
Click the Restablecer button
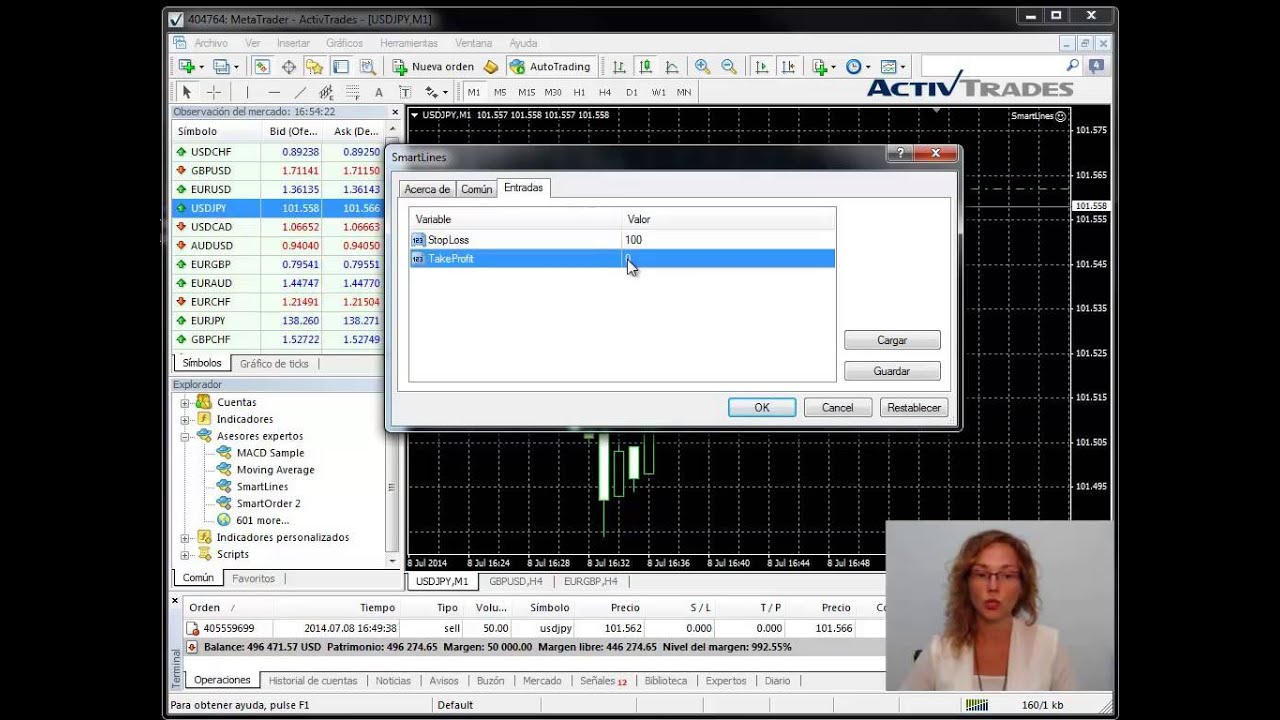click(914, 407)
